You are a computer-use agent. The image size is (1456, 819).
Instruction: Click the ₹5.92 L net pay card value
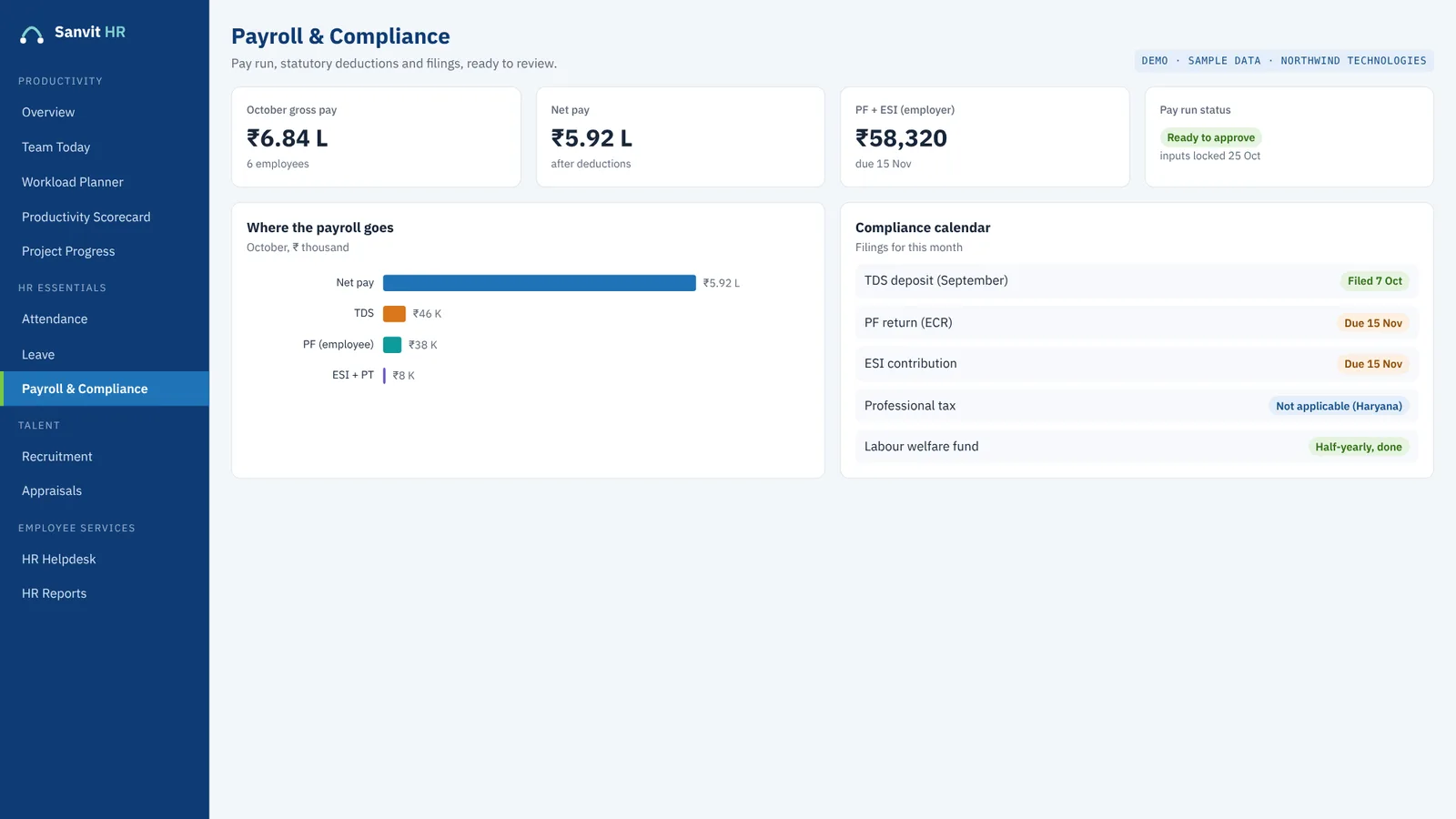pyautogui.click(x=591, y=138)
